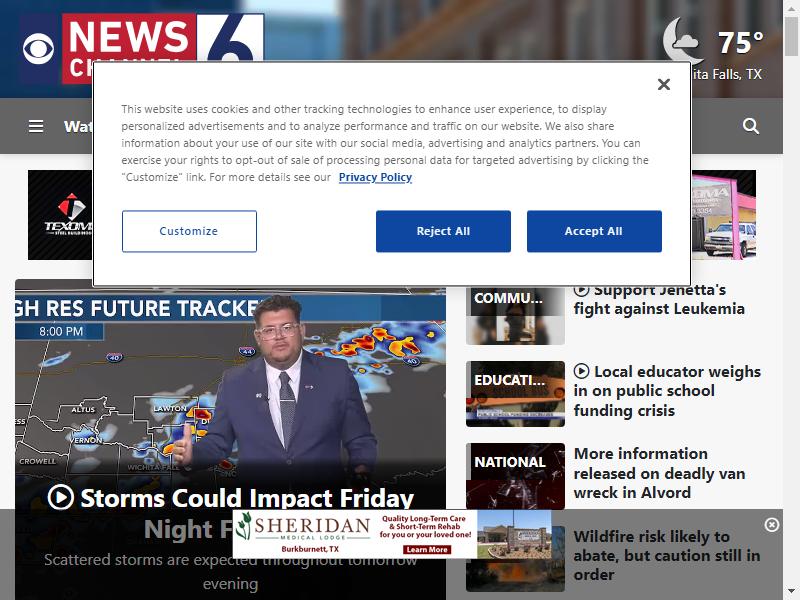Click Learn More on Sheridan ad
800x600 pixels.
point(427,549)
